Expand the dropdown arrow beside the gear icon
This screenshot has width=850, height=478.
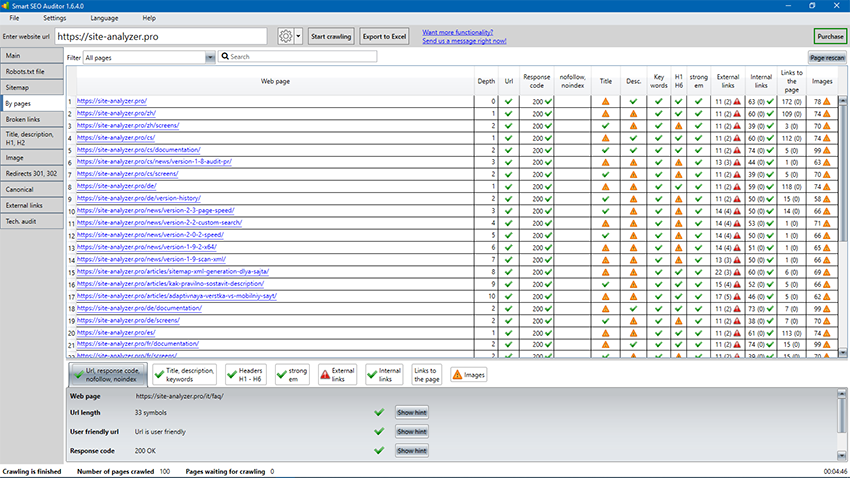pyautogui.click(x=298, y=36)
